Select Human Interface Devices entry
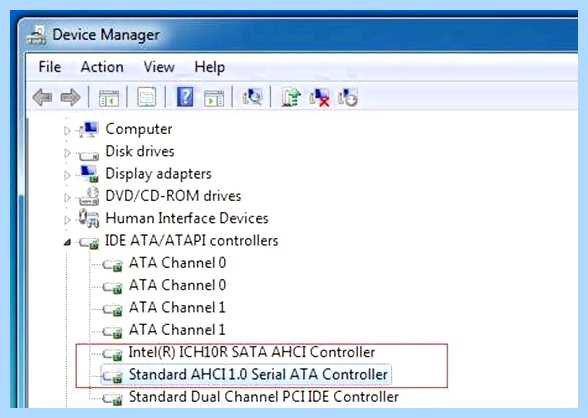This screenshot has height=418, width=588. (187, 218)
